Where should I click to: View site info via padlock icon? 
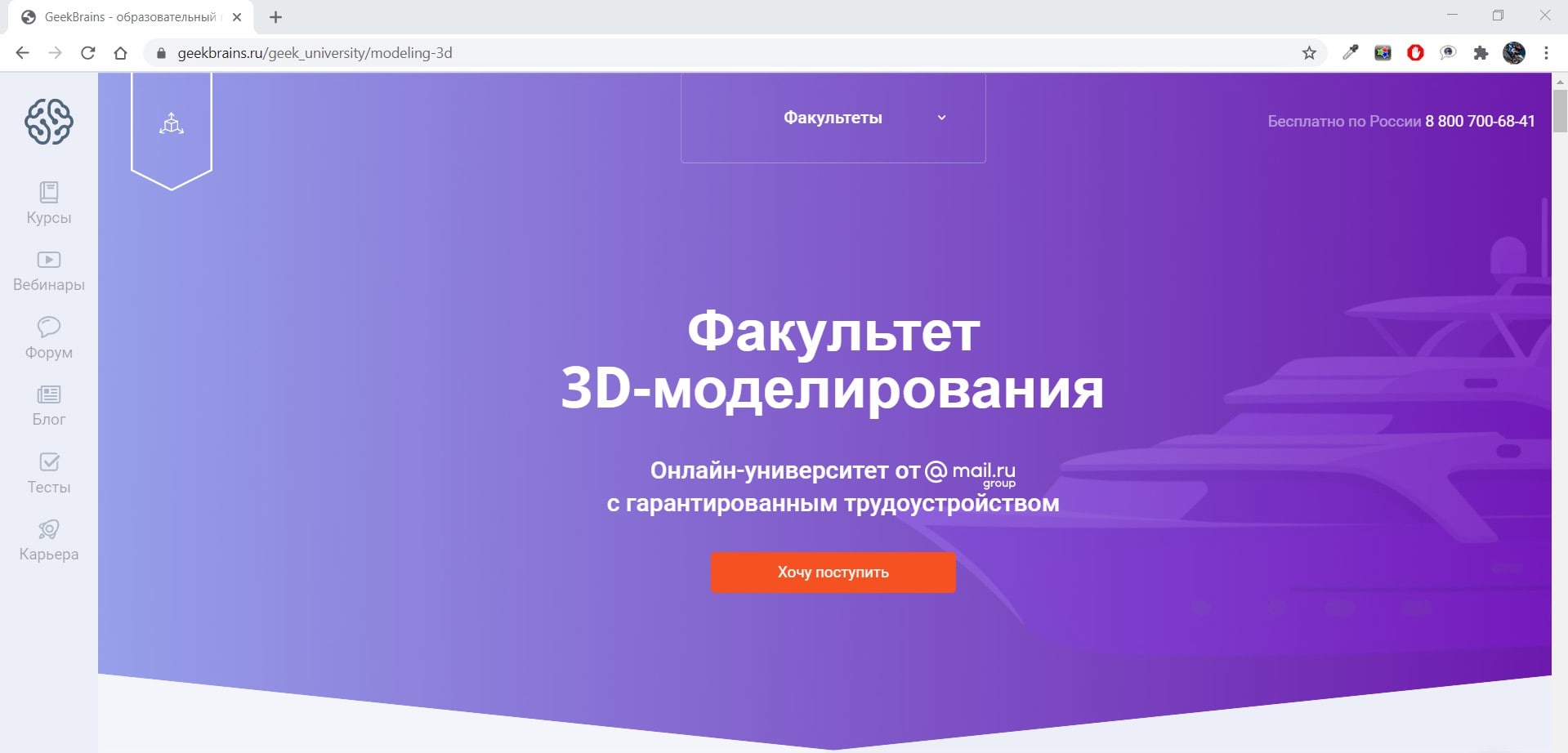[161, 53]
